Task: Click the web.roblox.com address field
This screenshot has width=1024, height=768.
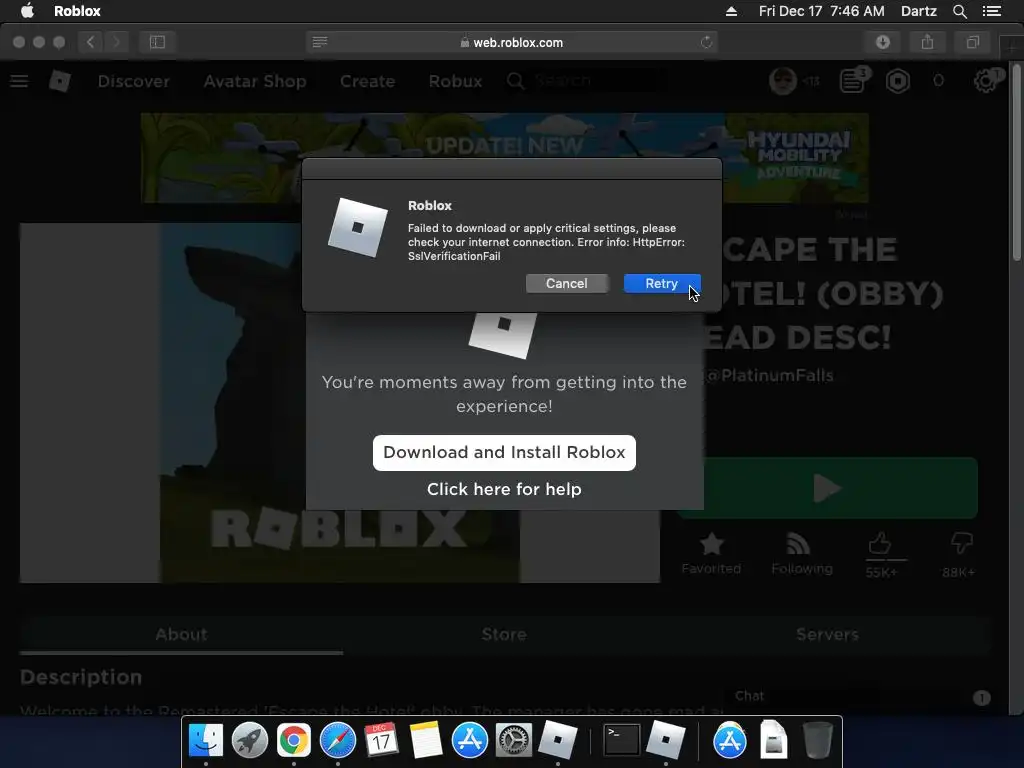Action: pyautogui.click(x=512, y=42)
